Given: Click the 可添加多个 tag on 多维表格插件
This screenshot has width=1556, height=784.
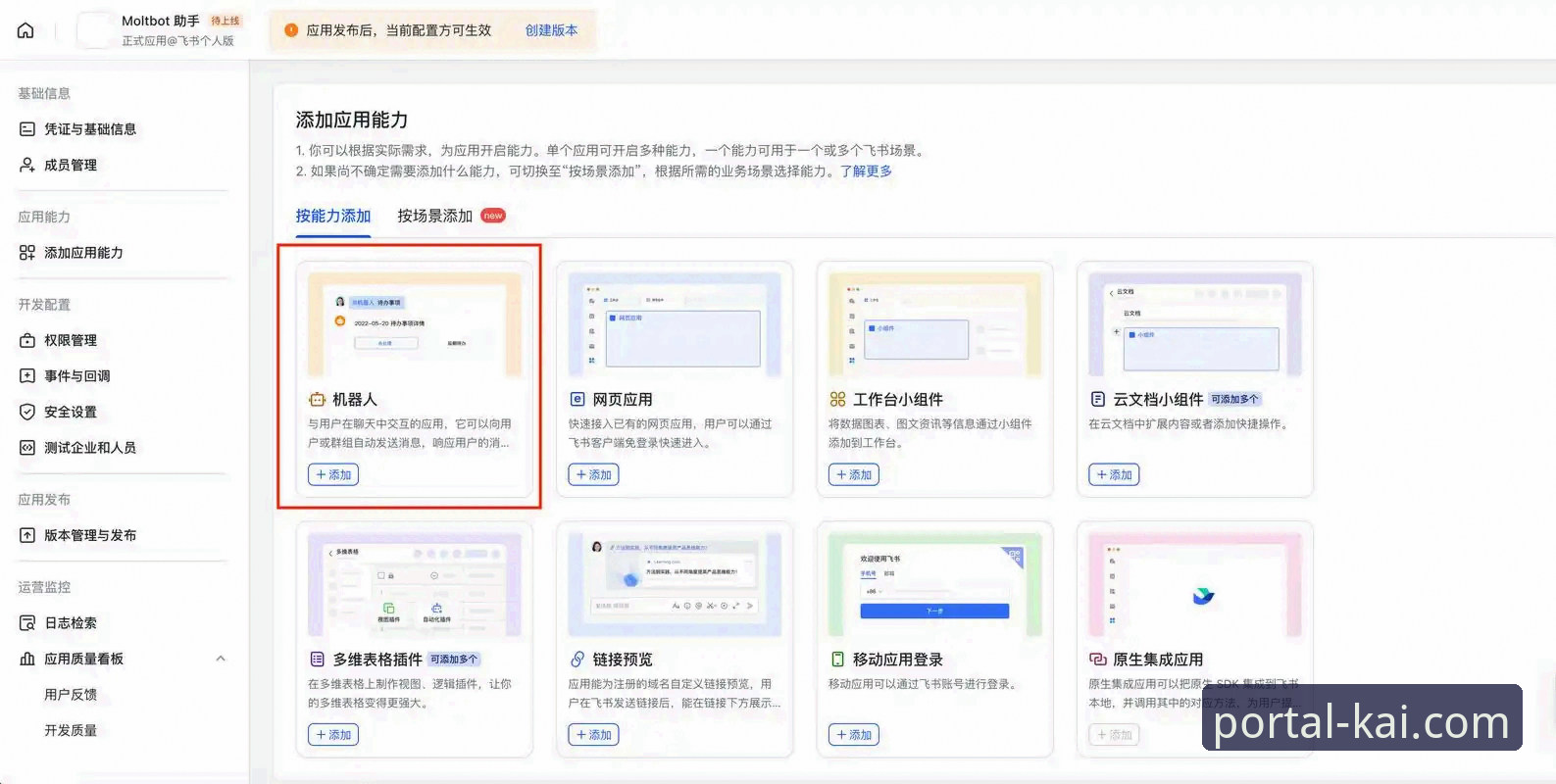Looking at the screenshot, I should [x=454, y=660].
